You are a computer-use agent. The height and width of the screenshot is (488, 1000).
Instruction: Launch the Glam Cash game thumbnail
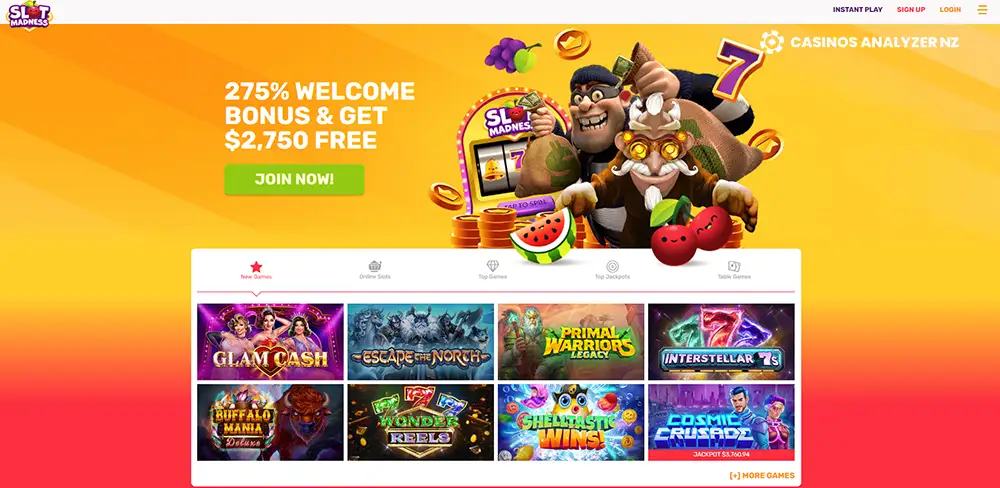point(270,342)
